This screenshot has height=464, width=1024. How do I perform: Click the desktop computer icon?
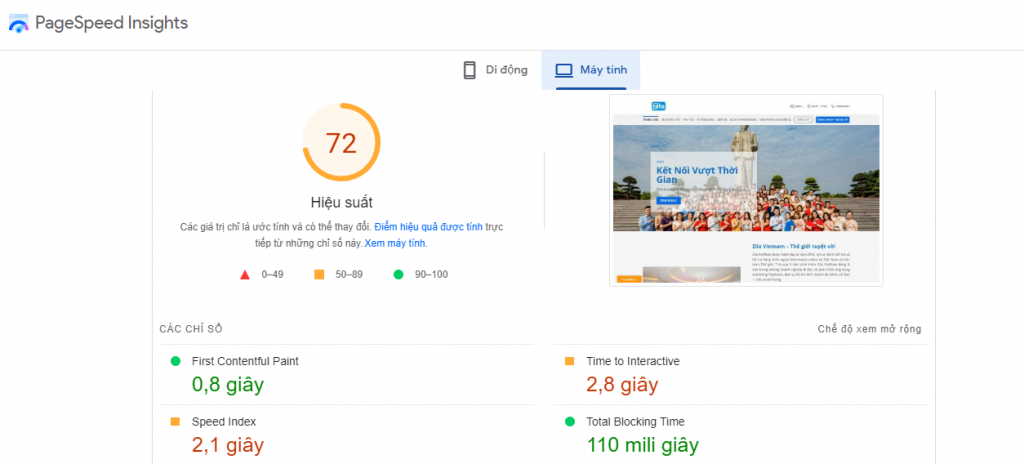click(563, 71)
